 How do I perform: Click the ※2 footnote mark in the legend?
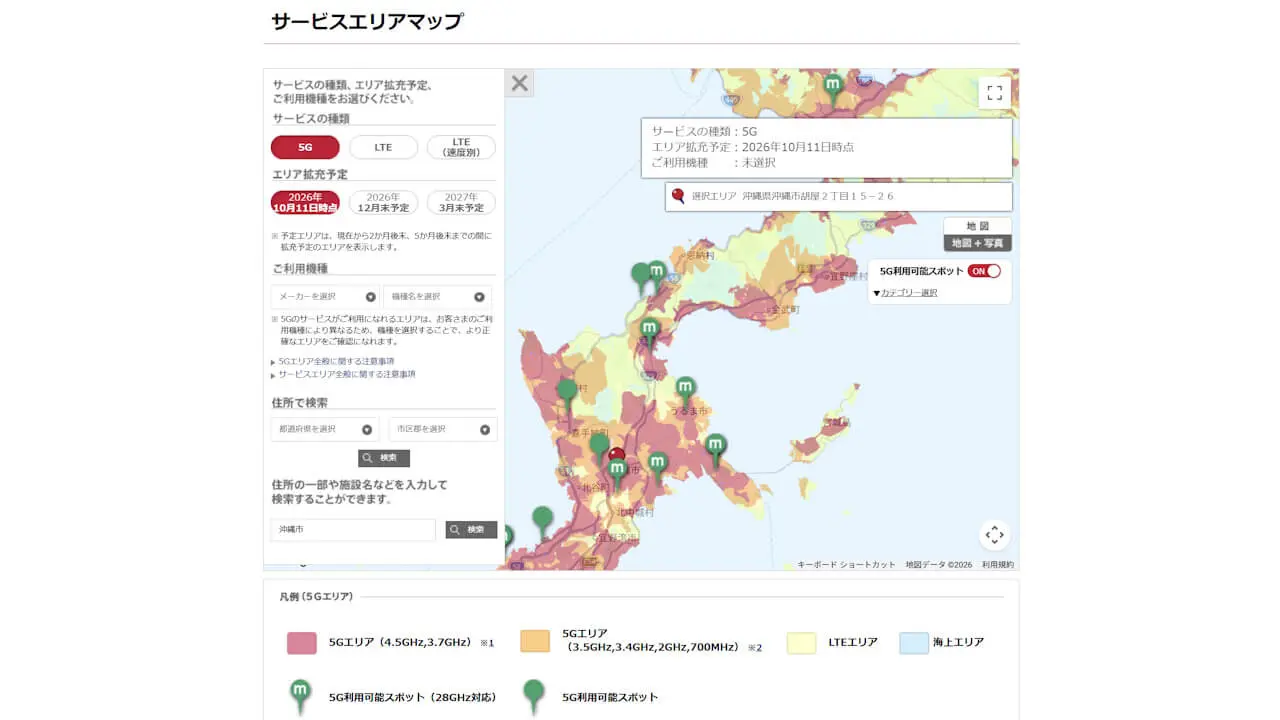click(755, 648)
